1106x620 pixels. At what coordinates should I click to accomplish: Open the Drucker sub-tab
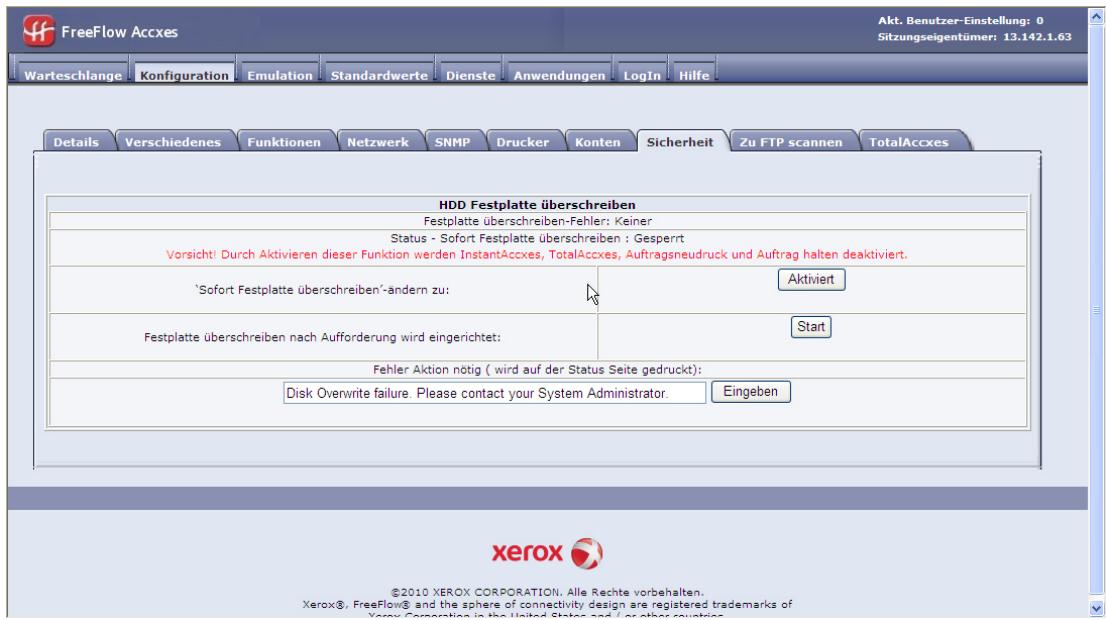[x=523, y=142]
